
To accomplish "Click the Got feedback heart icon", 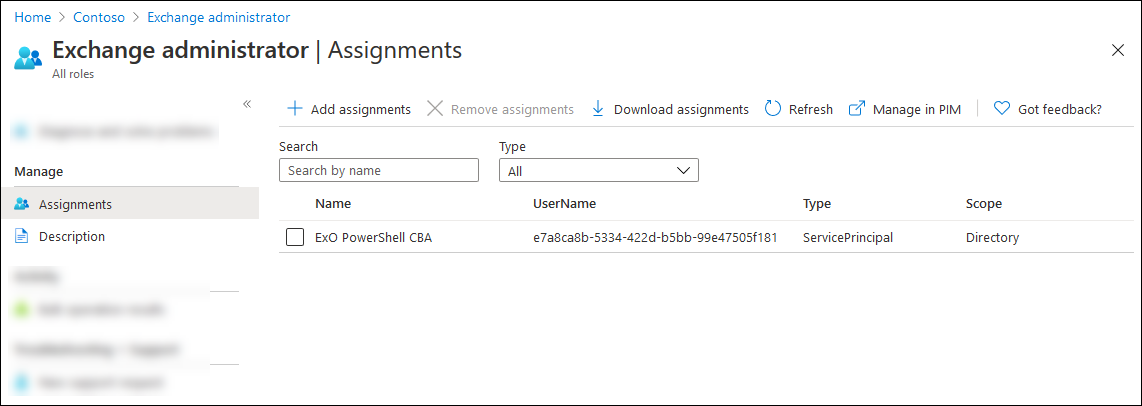I will click(1002, 109).
